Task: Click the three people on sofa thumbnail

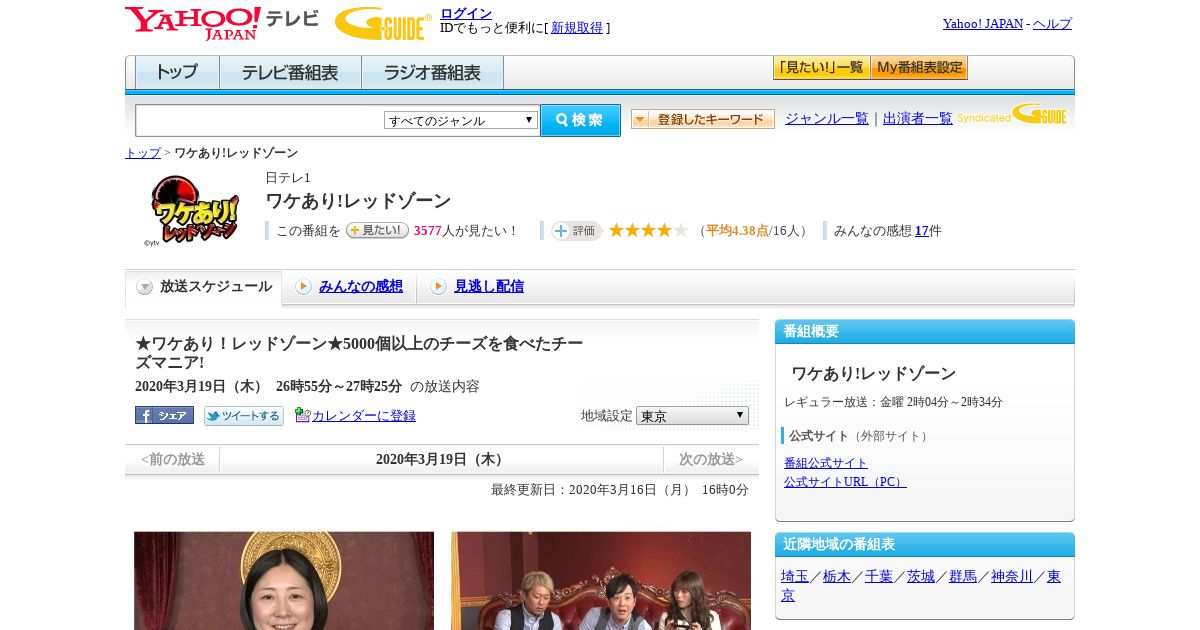Action: (601, 580)
